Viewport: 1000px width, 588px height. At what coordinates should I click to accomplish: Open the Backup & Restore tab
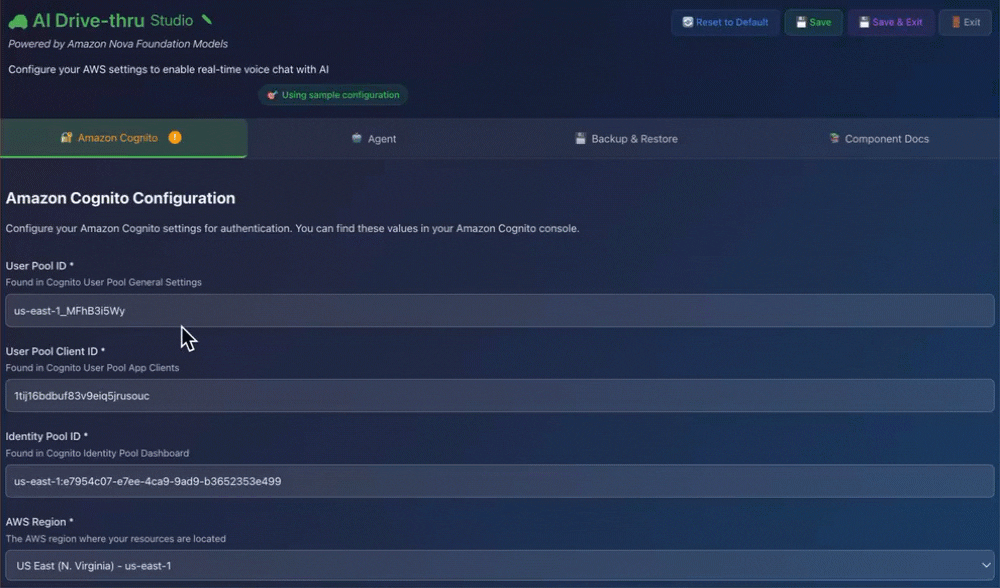[626, 138]
